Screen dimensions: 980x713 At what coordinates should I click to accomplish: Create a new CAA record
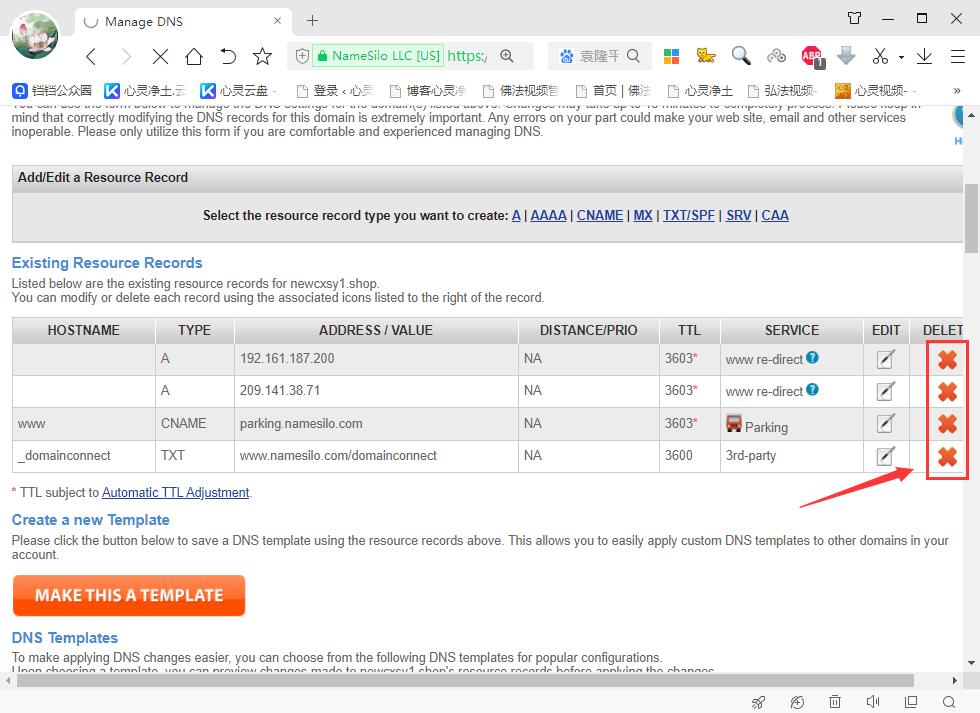pyautogui.click(x=775, y=216)
